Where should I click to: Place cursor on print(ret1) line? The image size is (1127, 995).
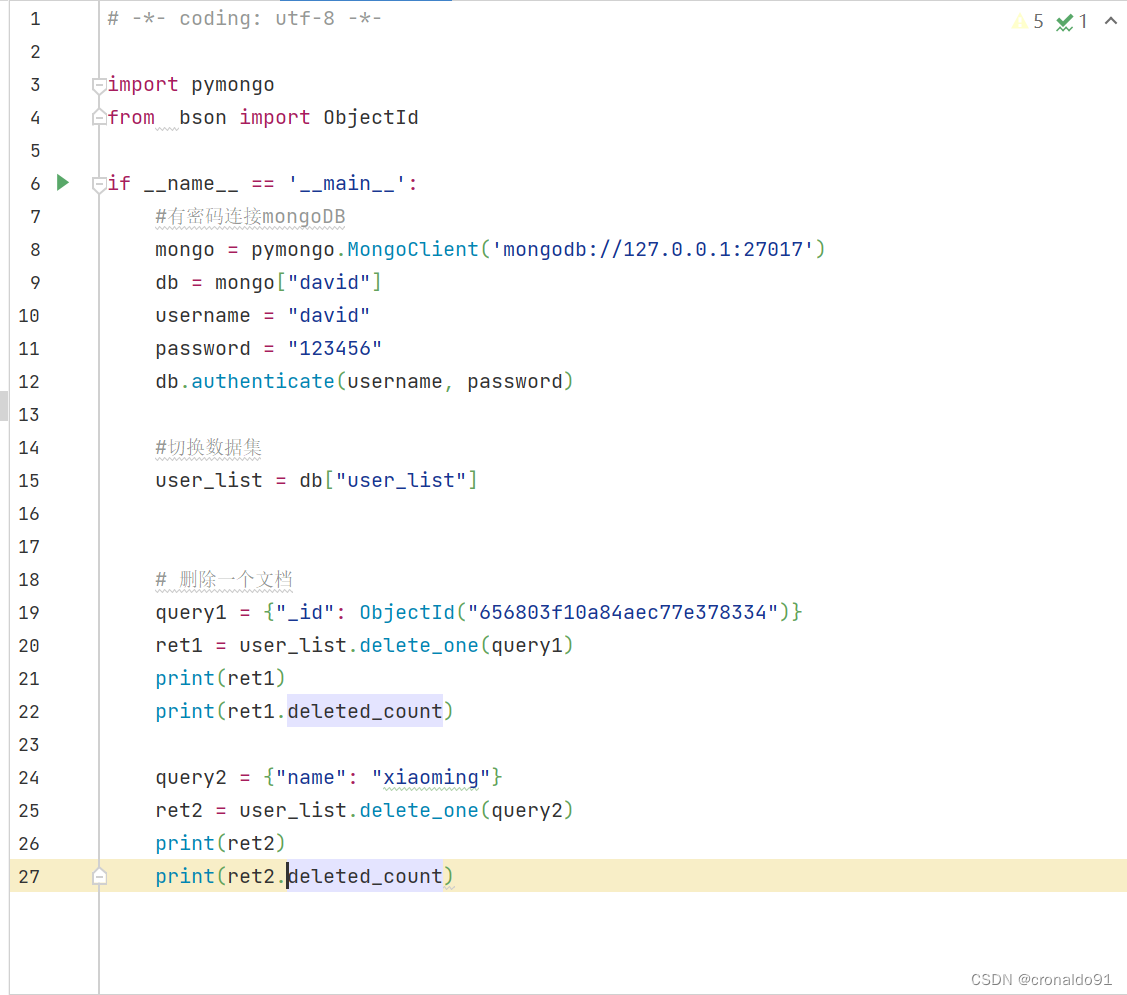[x=221, y=679]
